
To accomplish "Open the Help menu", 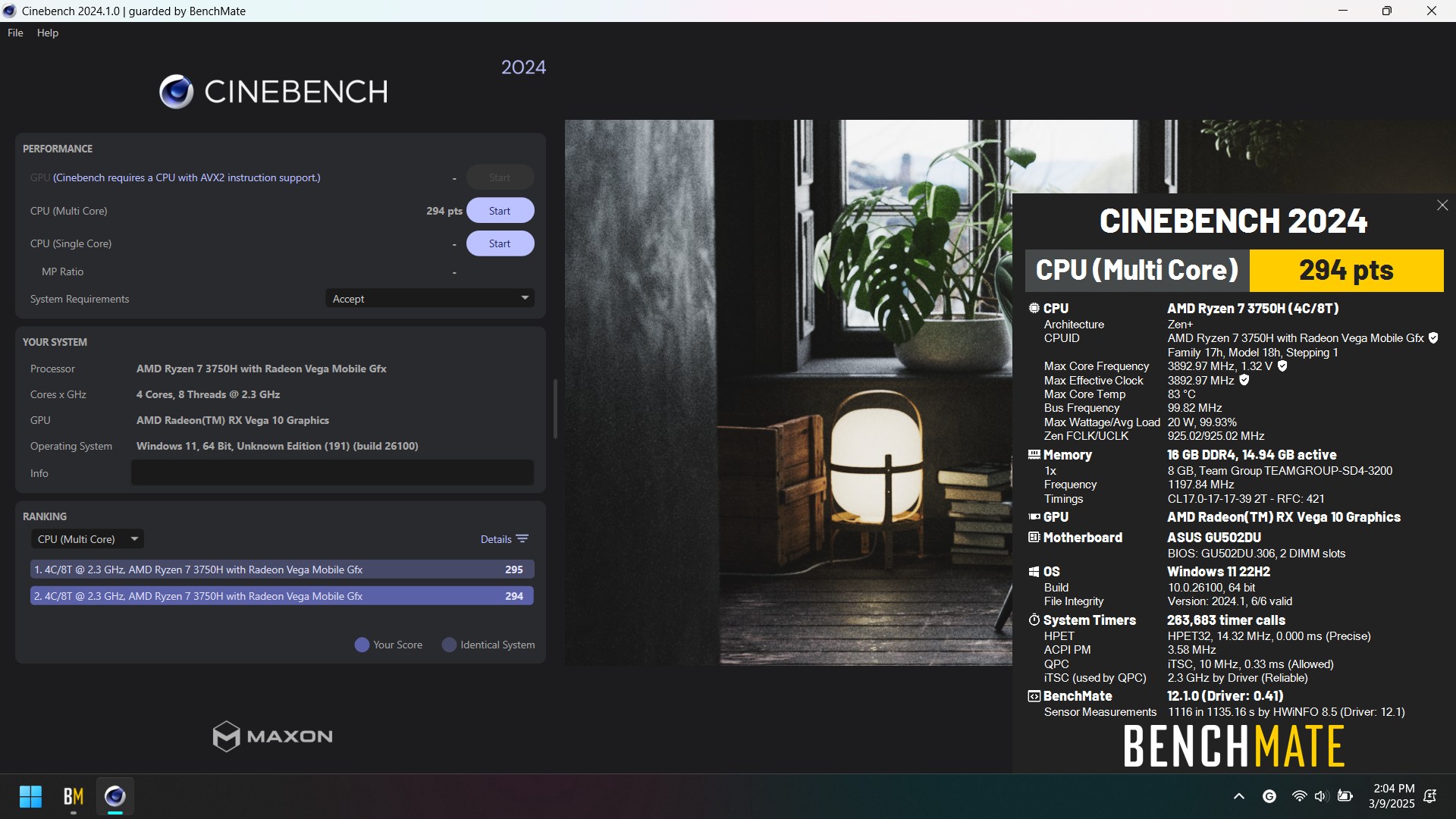I will pyautogui.click(x=48, y=33).
